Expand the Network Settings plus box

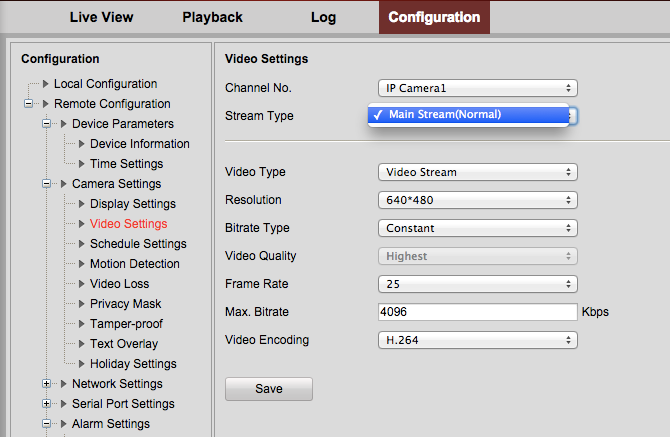click(x=47, y=384)
